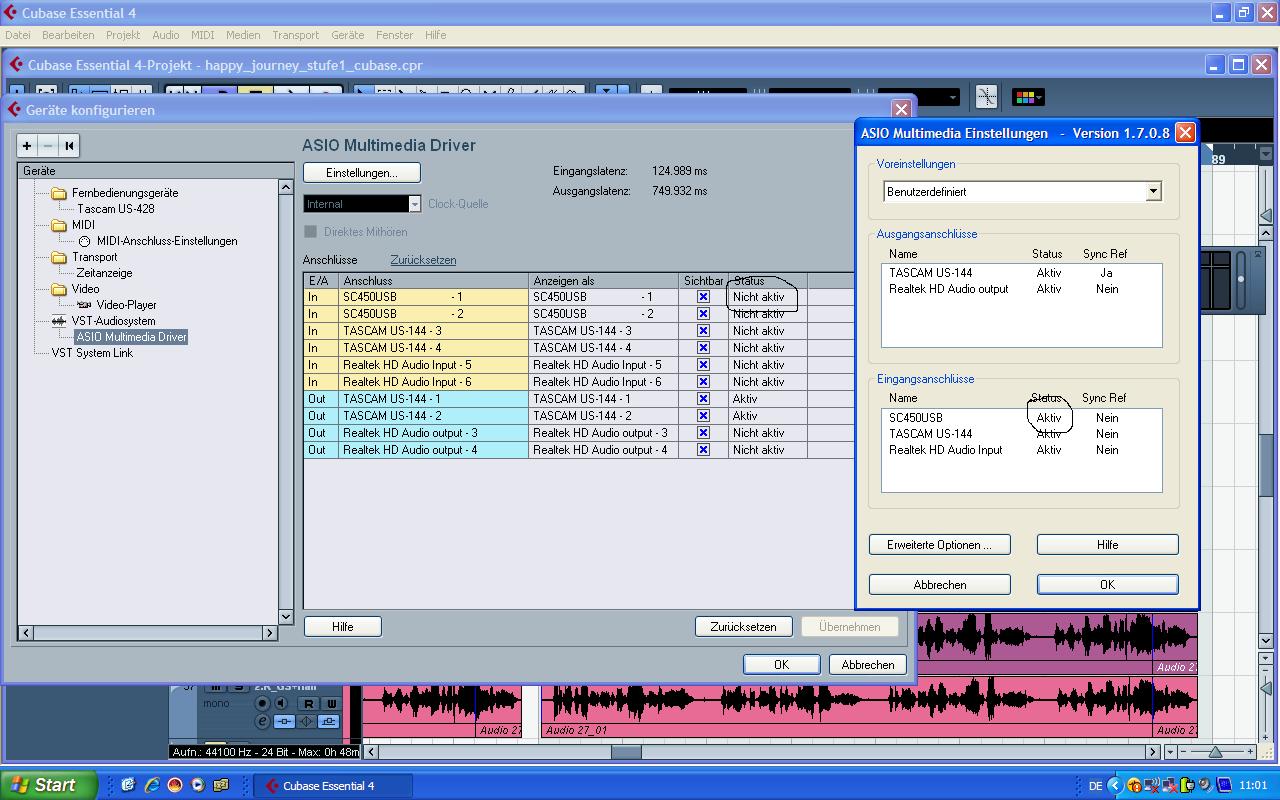
Task: Click the down arrow of the device tree scrollbar
Action: pos(286,617)
